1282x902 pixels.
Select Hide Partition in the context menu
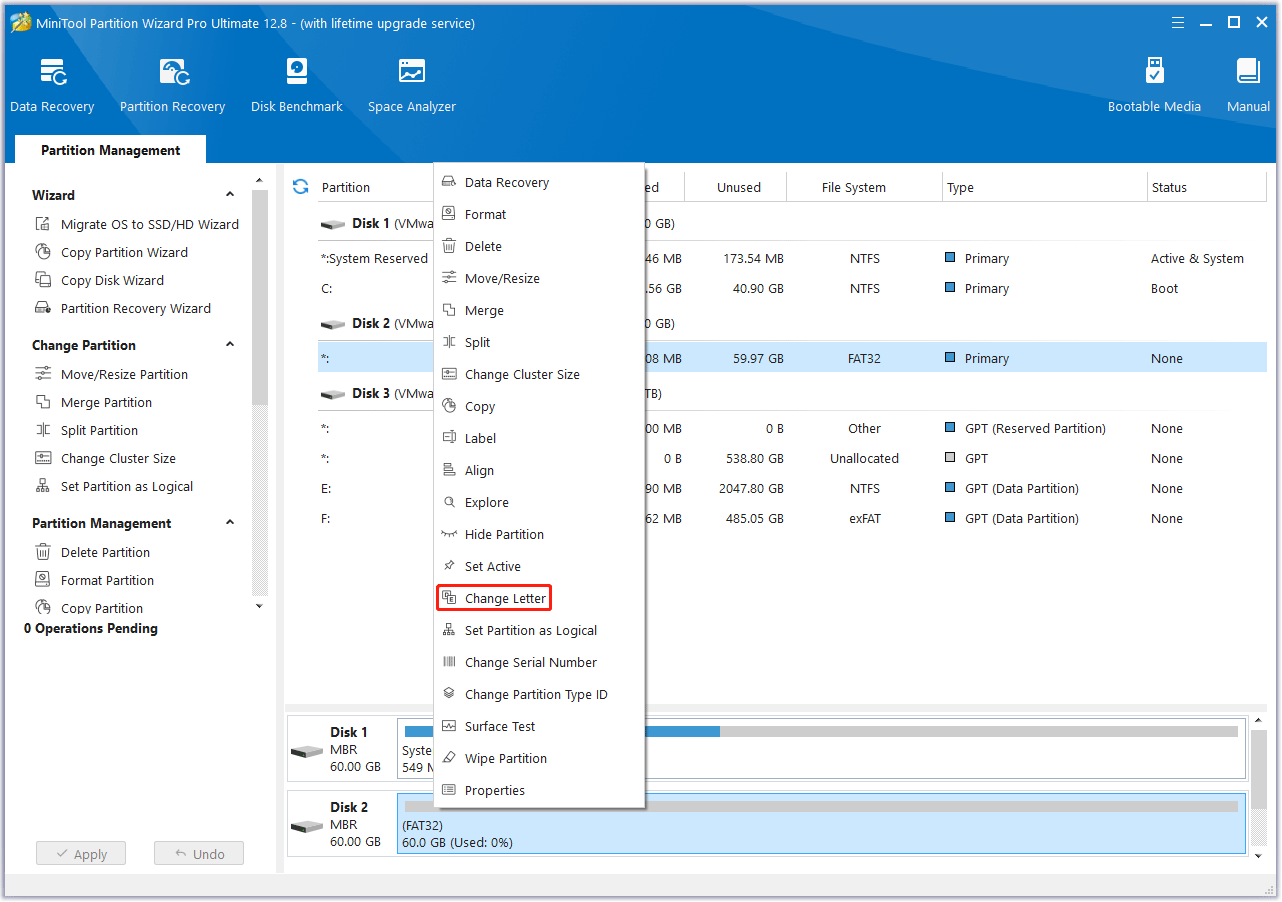(x=539, y=534)
